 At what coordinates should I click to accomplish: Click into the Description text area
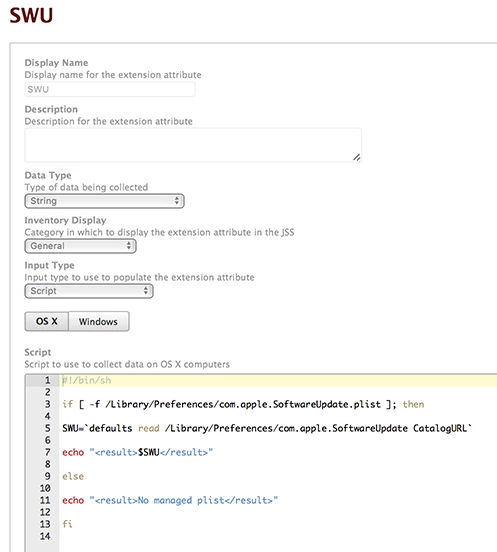coord(193,145)
